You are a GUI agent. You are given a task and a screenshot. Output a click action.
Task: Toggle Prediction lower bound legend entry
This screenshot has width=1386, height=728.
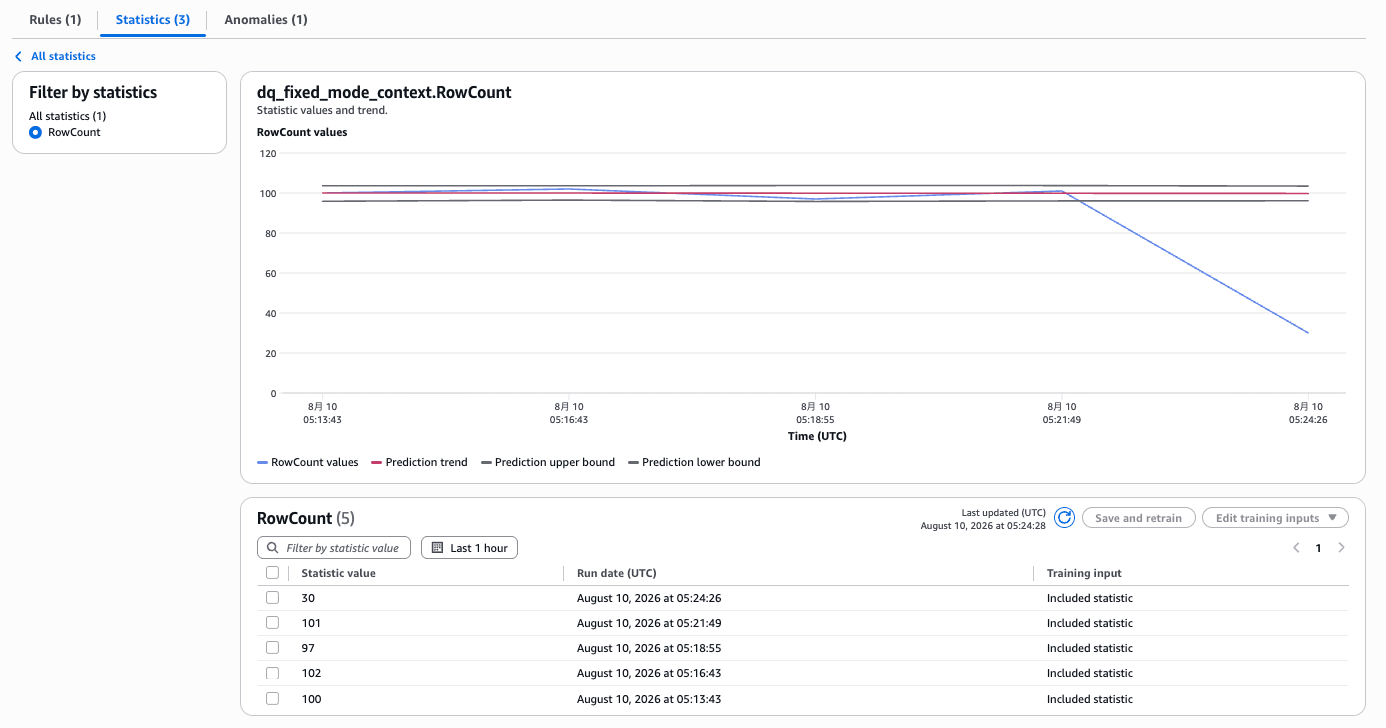694,462
